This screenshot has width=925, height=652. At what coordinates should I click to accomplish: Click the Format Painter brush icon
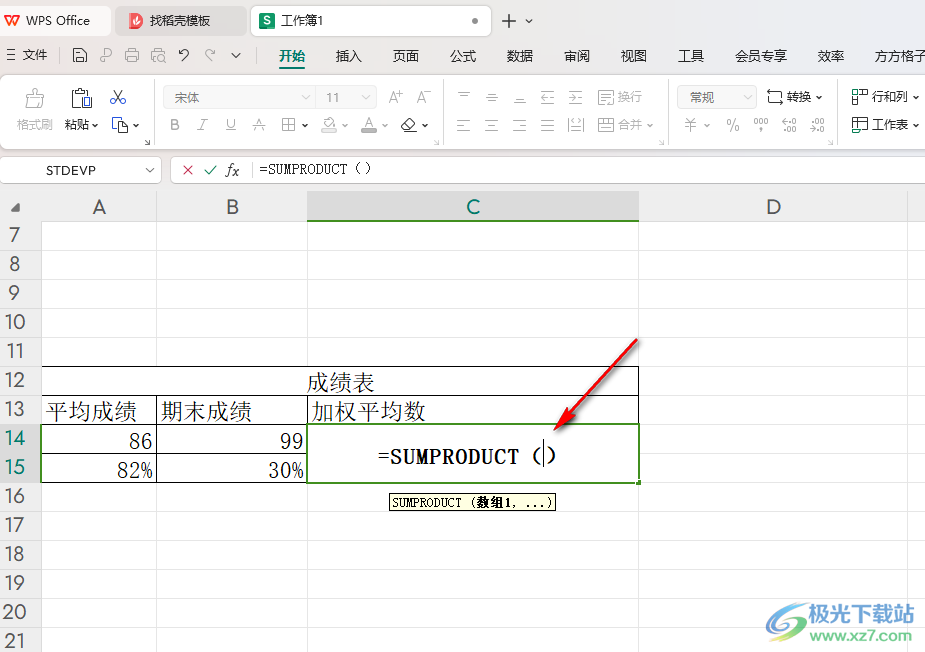[x=34, y=98]
